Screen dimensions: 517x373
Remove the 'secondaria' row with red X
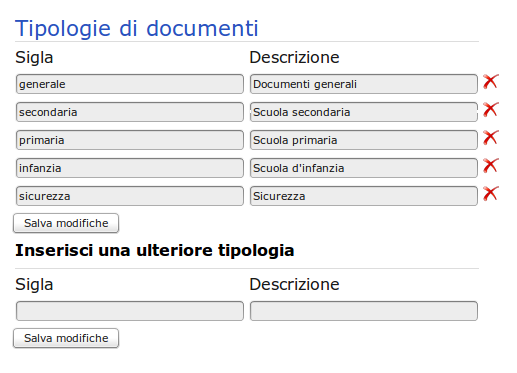point(490,110)
